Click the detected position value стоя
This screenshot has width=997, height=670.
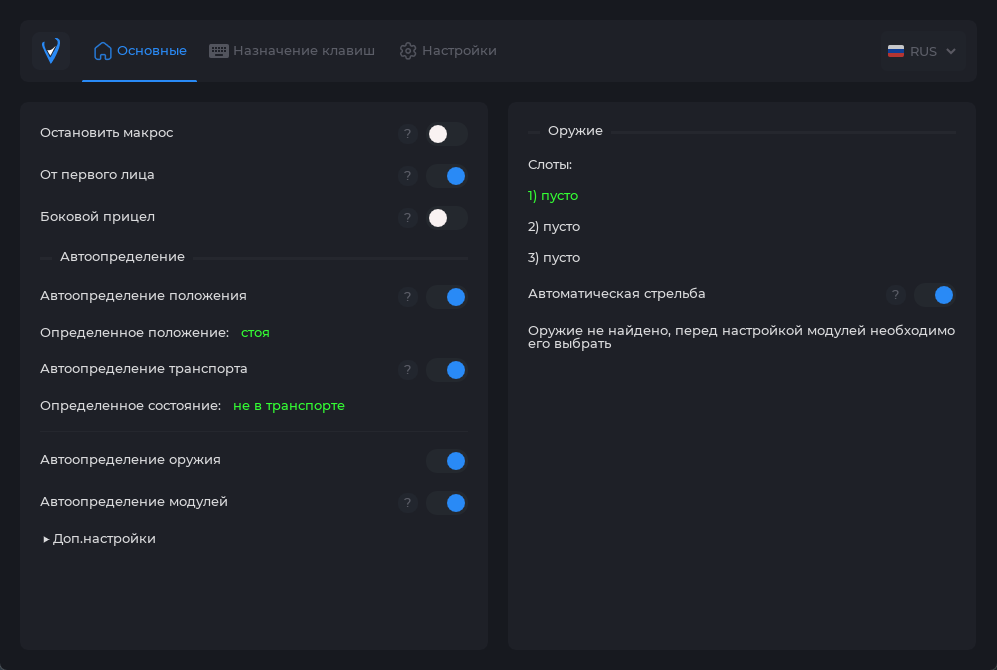pyautogui.click(x=255, y=333)
